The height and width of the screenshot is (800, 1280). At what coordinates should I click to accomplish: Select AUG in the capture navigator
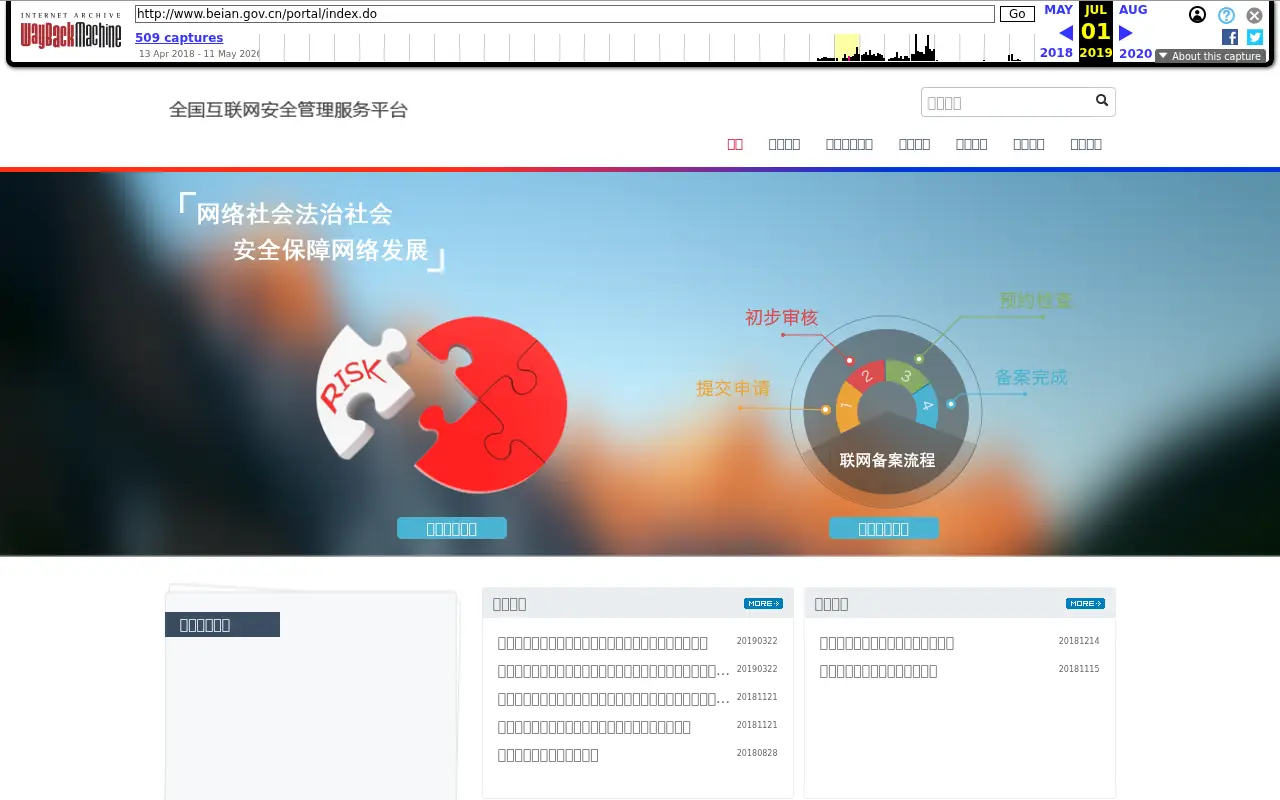click(x=1133, y=10)
